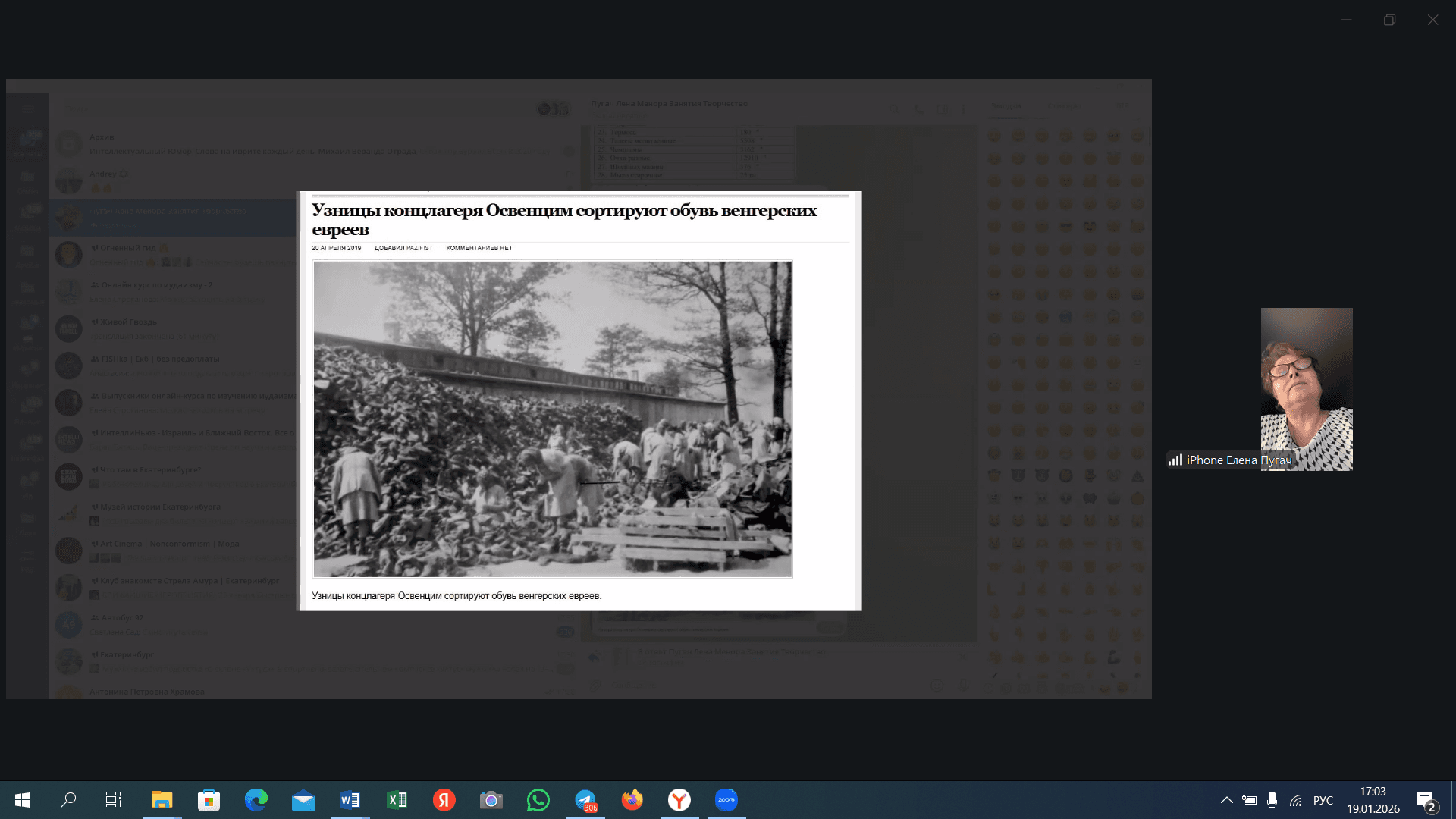The height and width of the screenshot is (819, 1456).
Task: Open three-dot menu in Telegram chat header
Action: tap(964, 109)
